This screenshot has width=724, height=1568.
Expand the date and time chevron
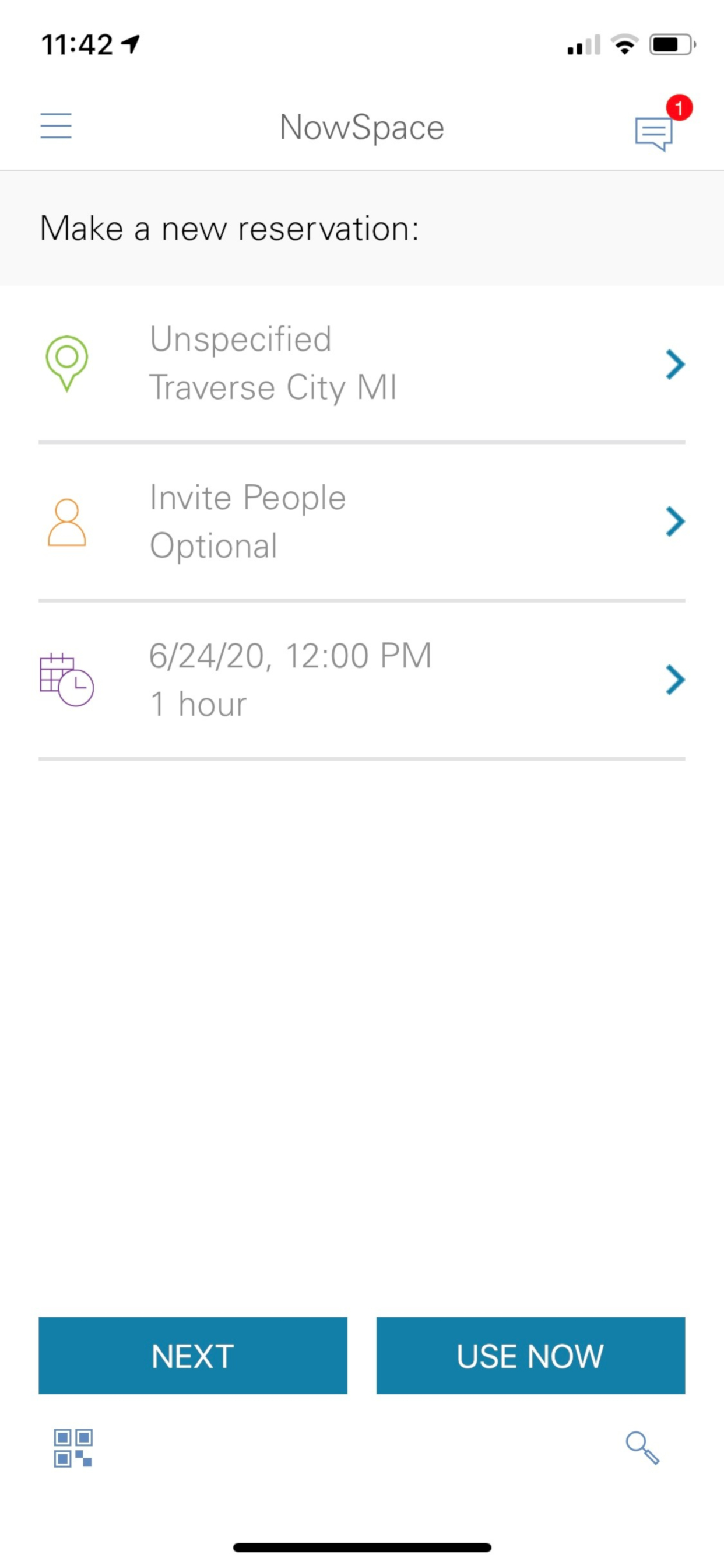[x=674, y=680]
